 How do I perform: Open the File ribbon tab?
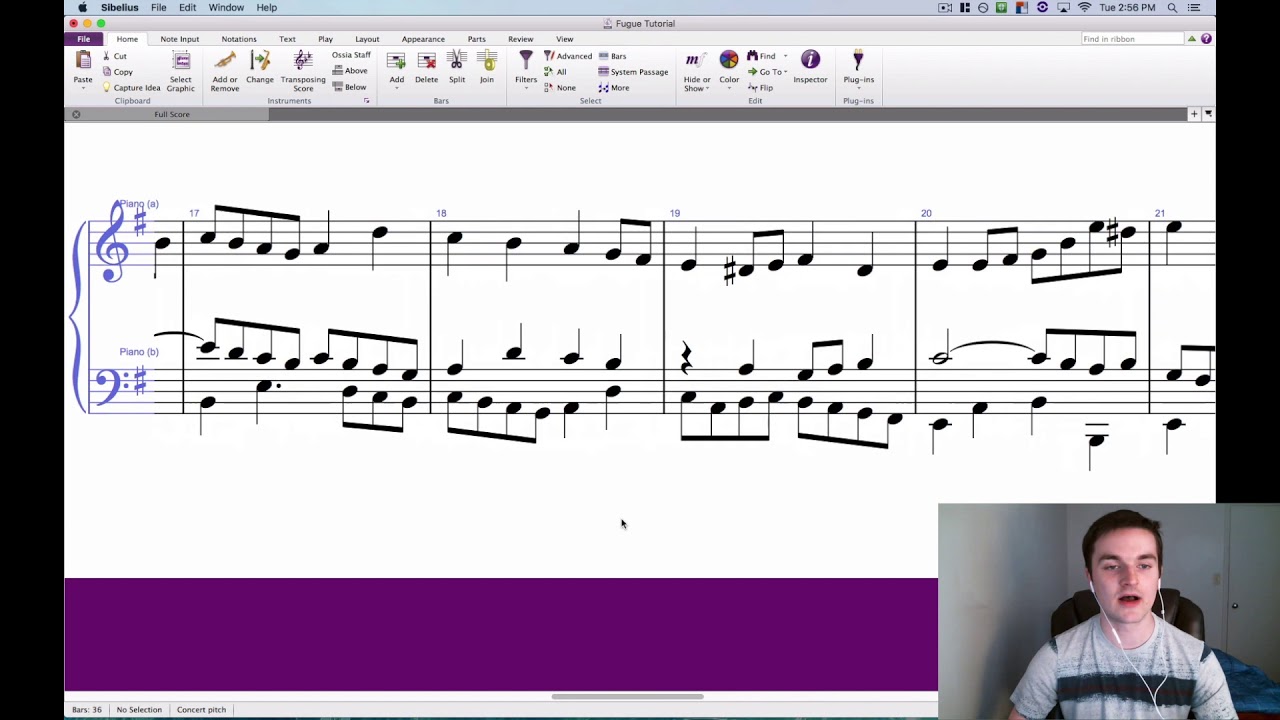(84, 39)
